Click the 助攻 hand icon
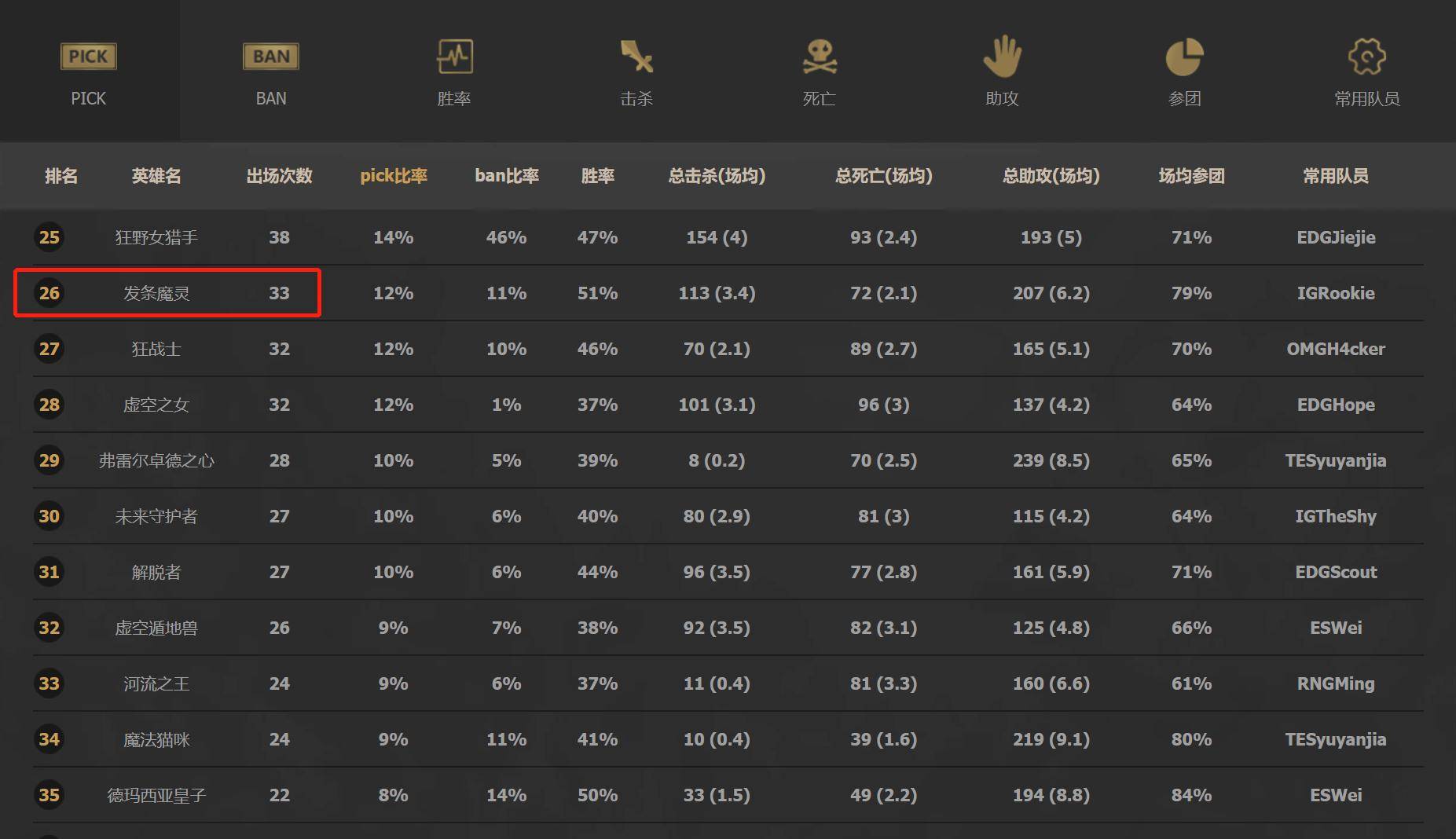The height and width of the screenshot is (839, 1456). (1001, 55)
